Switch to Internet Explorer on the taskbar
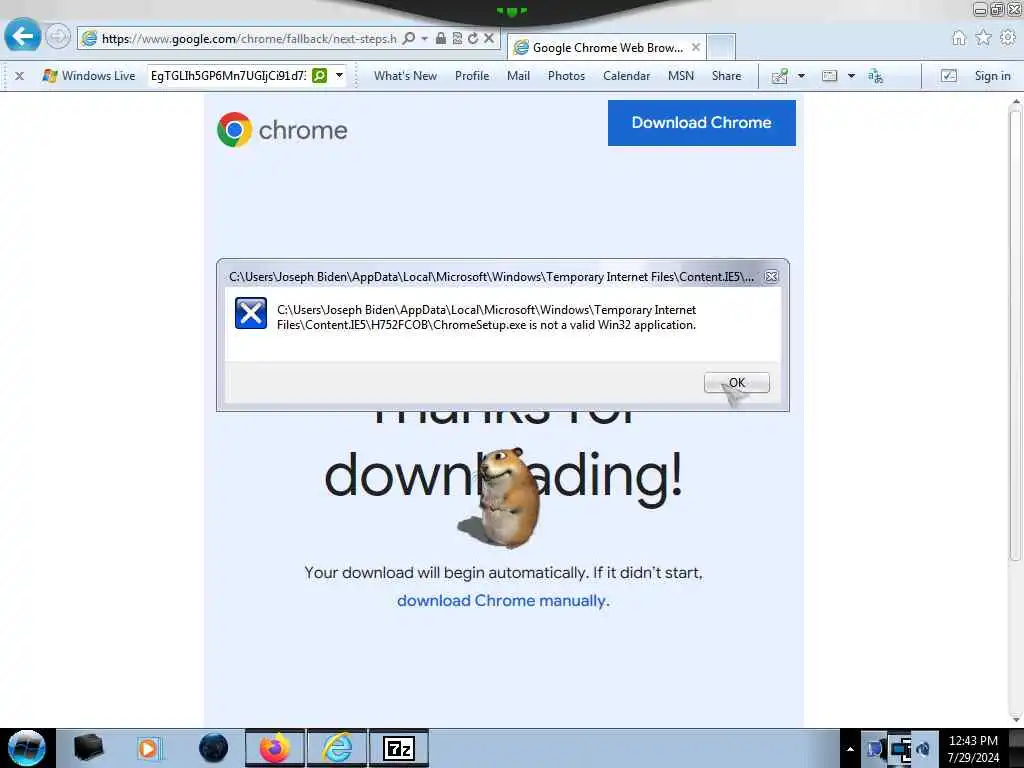The width and height of the screenshot is (1024, 768). (x=338, y=748)
